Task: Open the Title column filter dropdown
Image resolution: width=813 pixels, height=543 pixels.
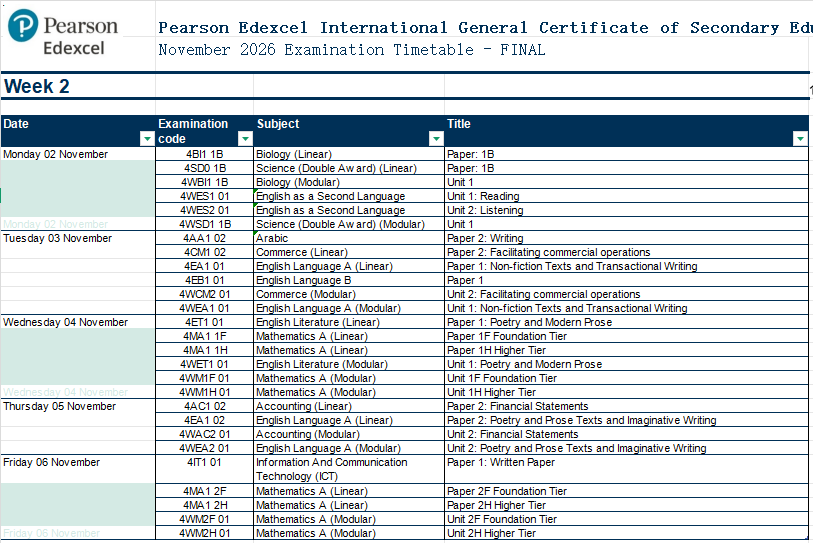Action: [x=800, y=138]
